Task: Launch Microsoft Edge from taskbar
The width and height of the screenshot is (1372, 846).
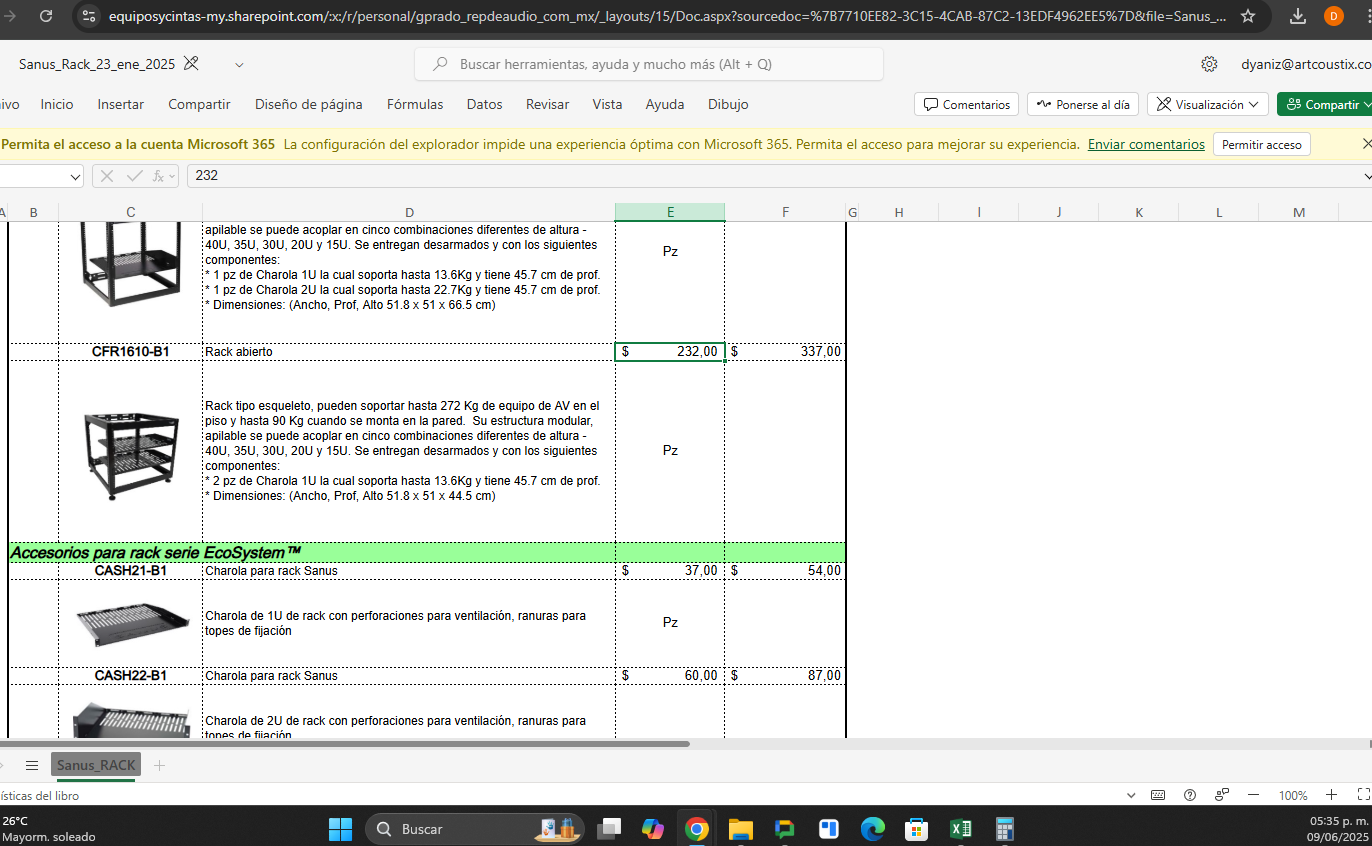Action: [873, 829]
